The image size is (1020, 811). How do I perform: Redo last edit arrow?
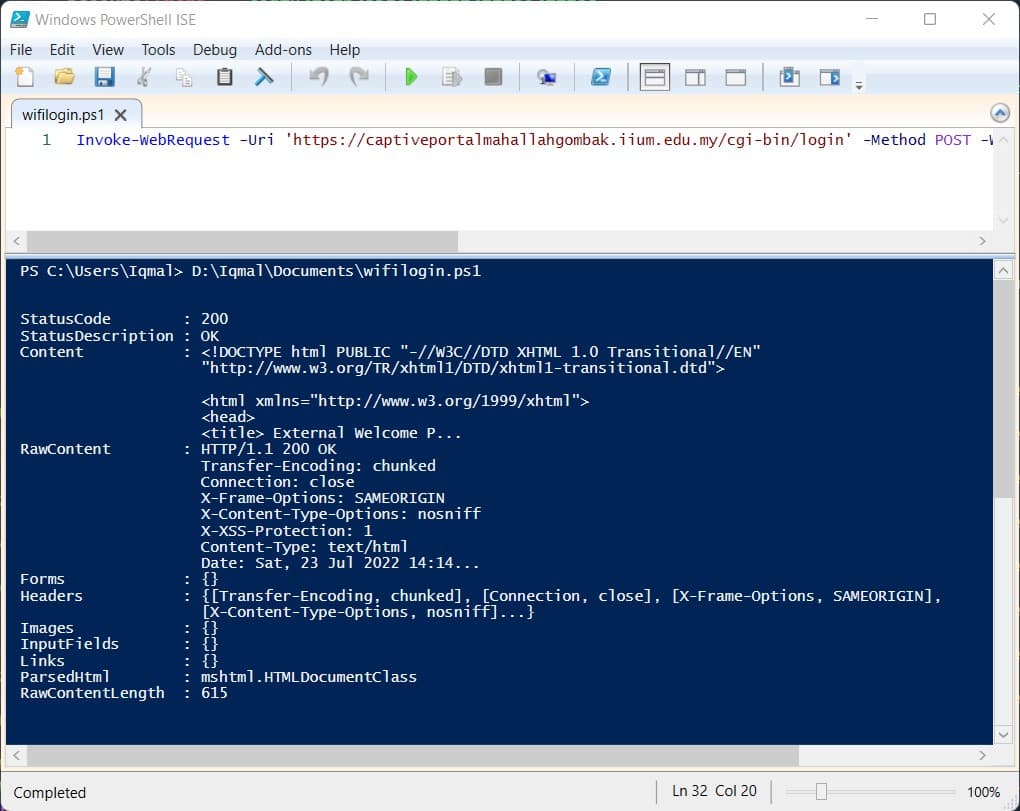(358, 77)
